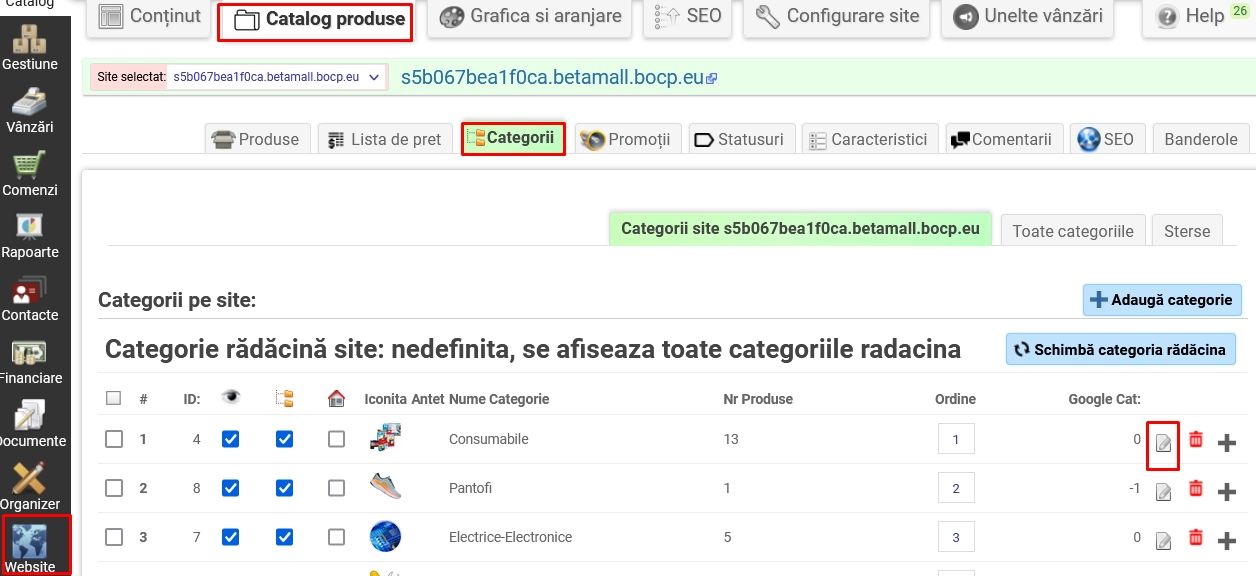Add subcategory via plus icon for Electrice-Electronice
Viewport: 1256px width, 576px height.
1227,540
